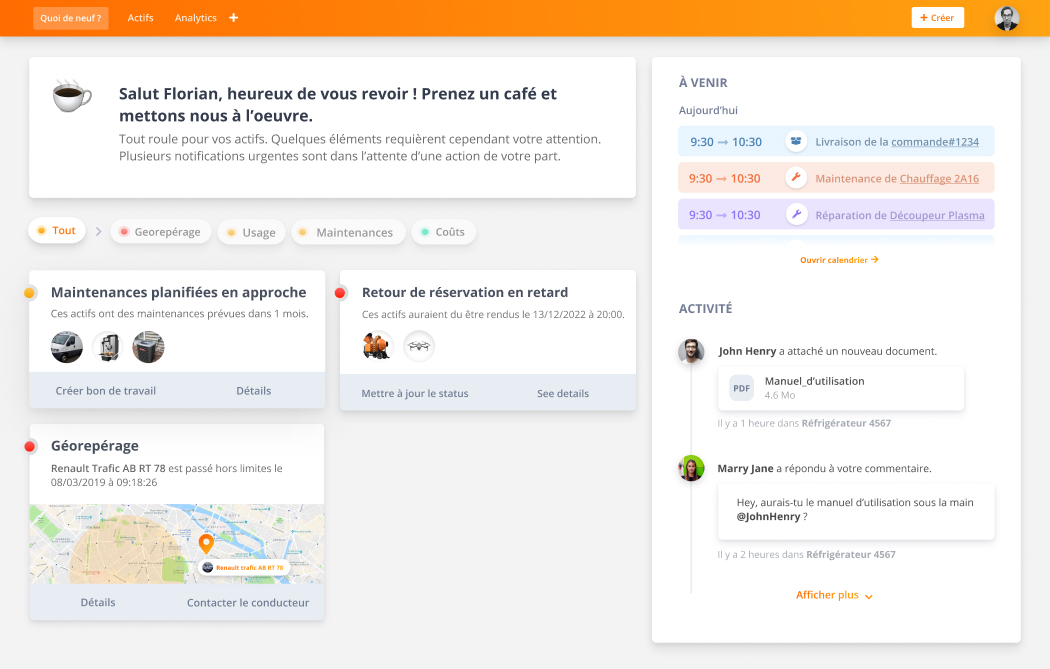Viewport: 1050px width, 669px height.
Task: Toggle the Coûts filter pill
Action: pyautogui.click(x=443, y=231)
